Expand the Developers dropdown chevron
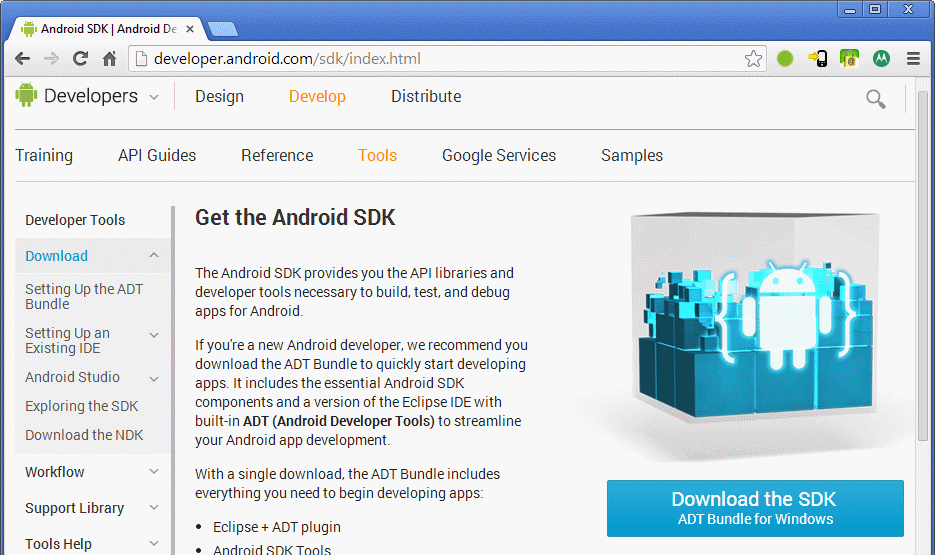 154,97
